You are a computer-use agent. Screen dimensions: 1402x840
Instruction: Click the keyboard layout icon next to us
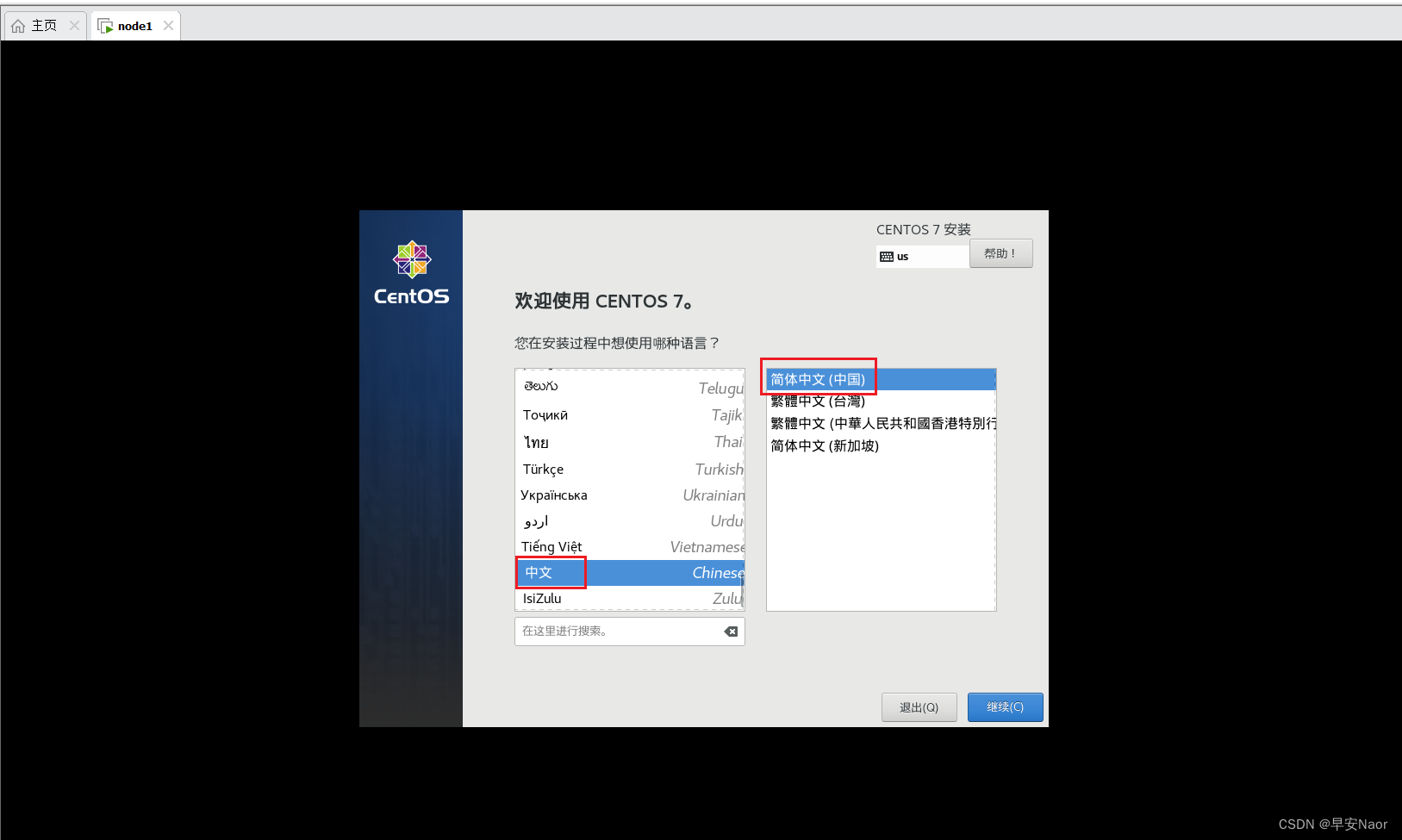887,257
